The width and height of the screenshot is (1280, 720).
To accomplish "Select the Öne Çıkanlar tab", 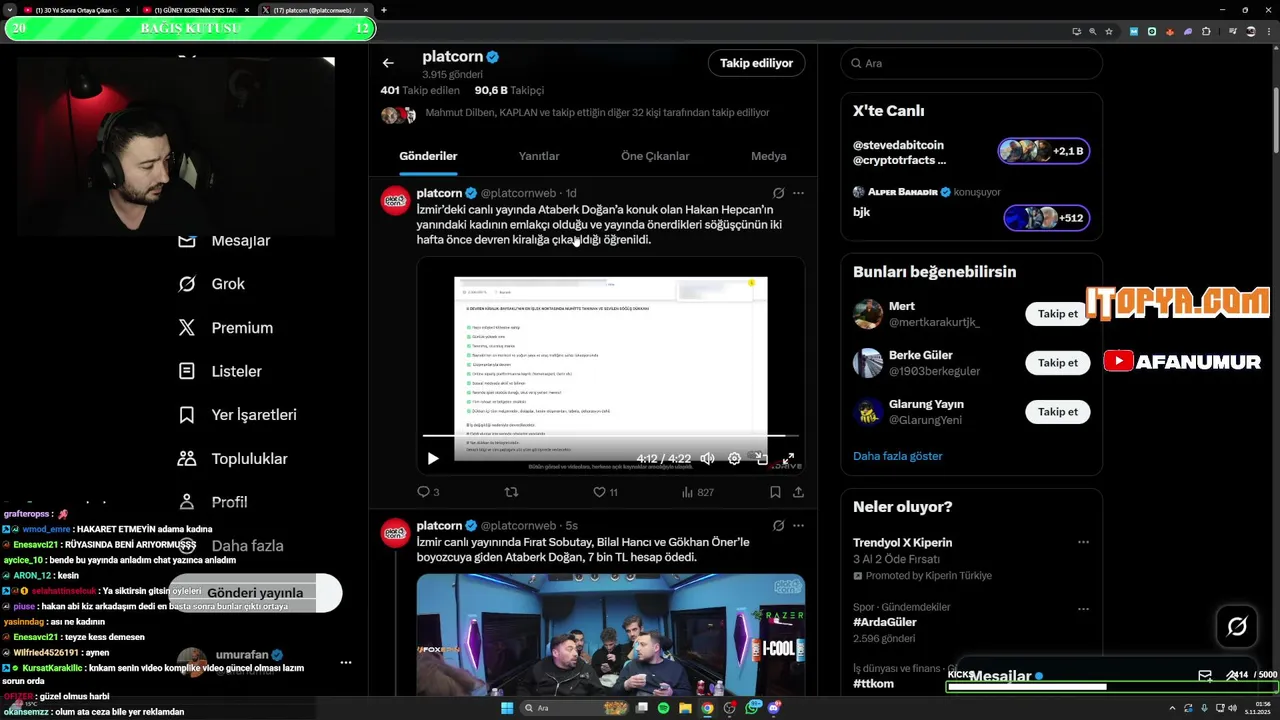I will coord(655,156).
